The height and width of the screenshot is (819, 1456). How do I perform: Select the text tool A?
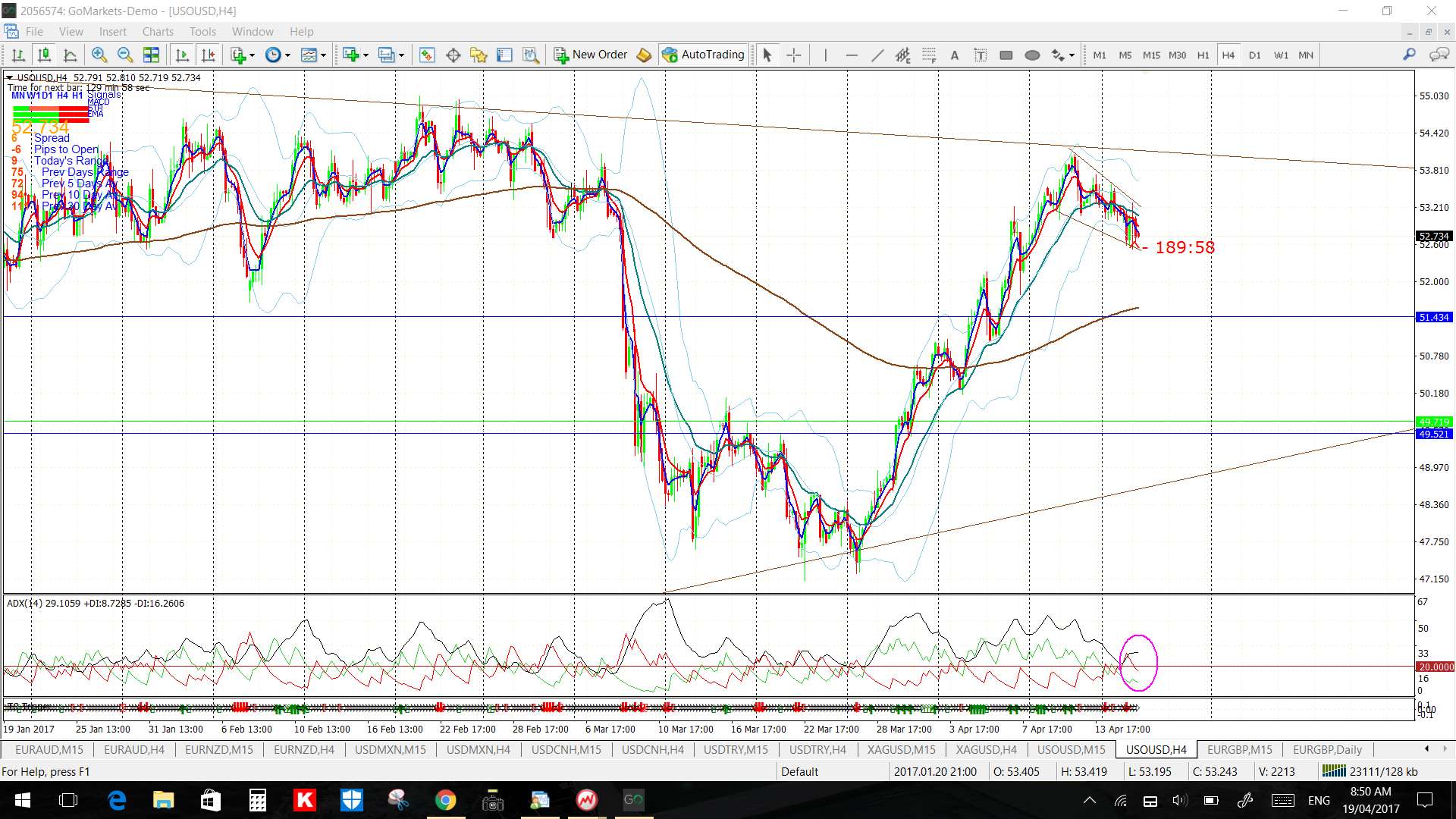pyautogui.click(x=955, y=55)
